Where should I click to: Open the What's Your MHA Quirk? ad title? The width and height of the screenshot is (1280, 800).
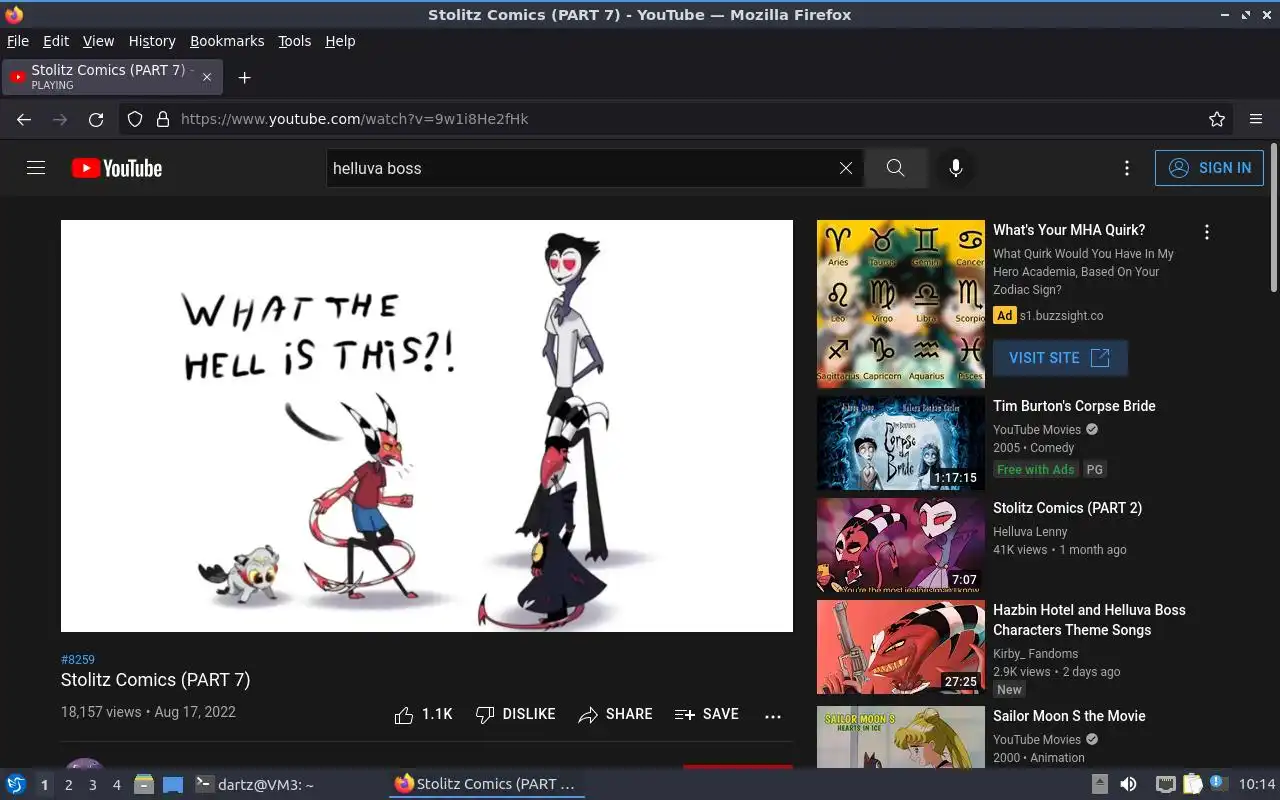point(1069,230)
